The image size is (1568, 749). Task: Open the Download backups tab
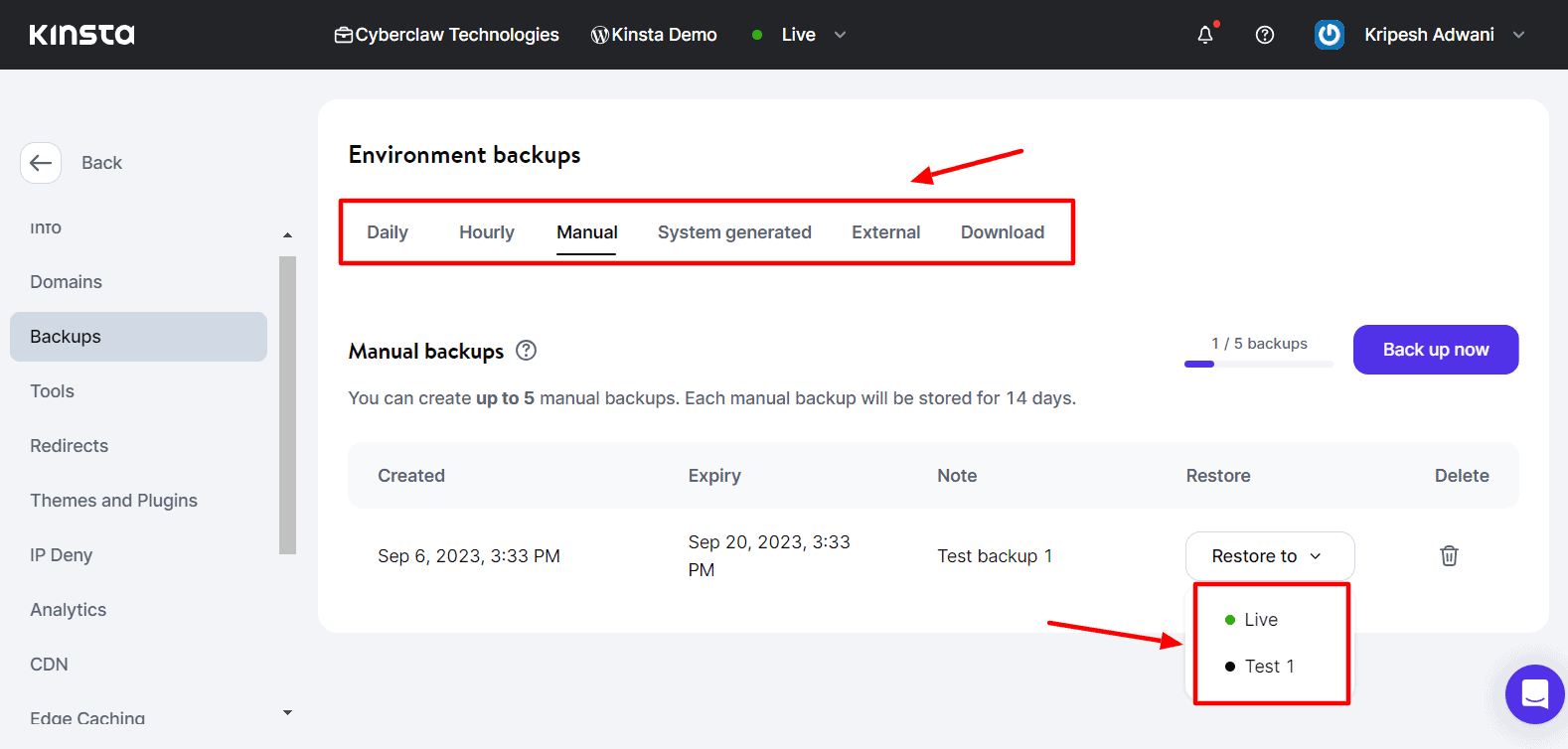tap(1002, 232)
